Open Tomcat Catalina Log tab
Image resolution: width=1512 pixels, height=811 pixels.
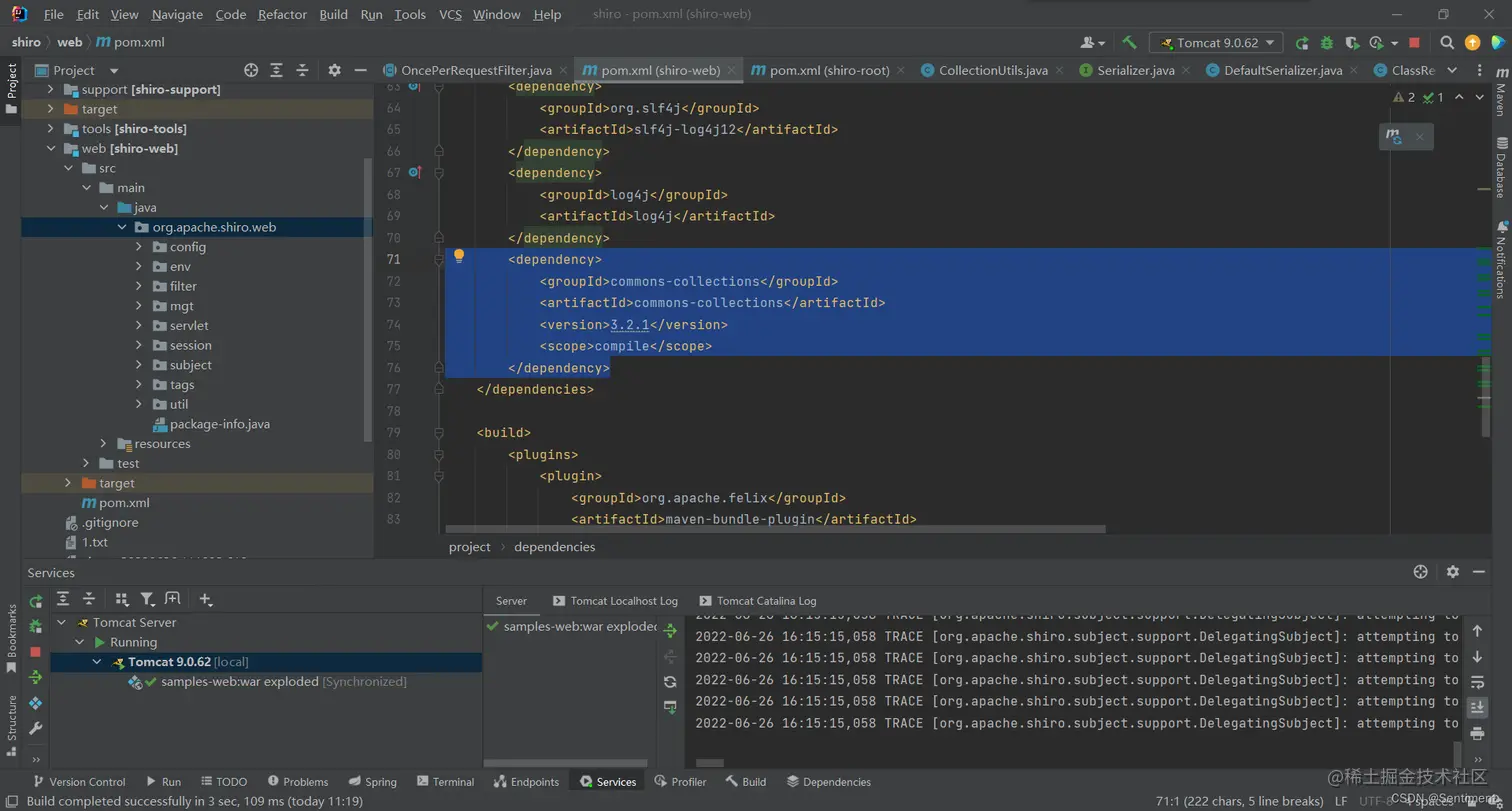[757, 601]
